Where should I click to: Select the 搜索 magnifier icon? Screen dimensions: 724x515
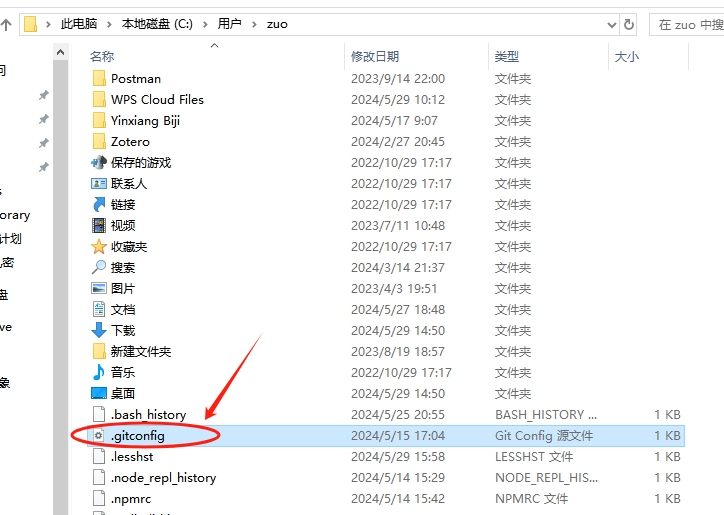point(99,268)
